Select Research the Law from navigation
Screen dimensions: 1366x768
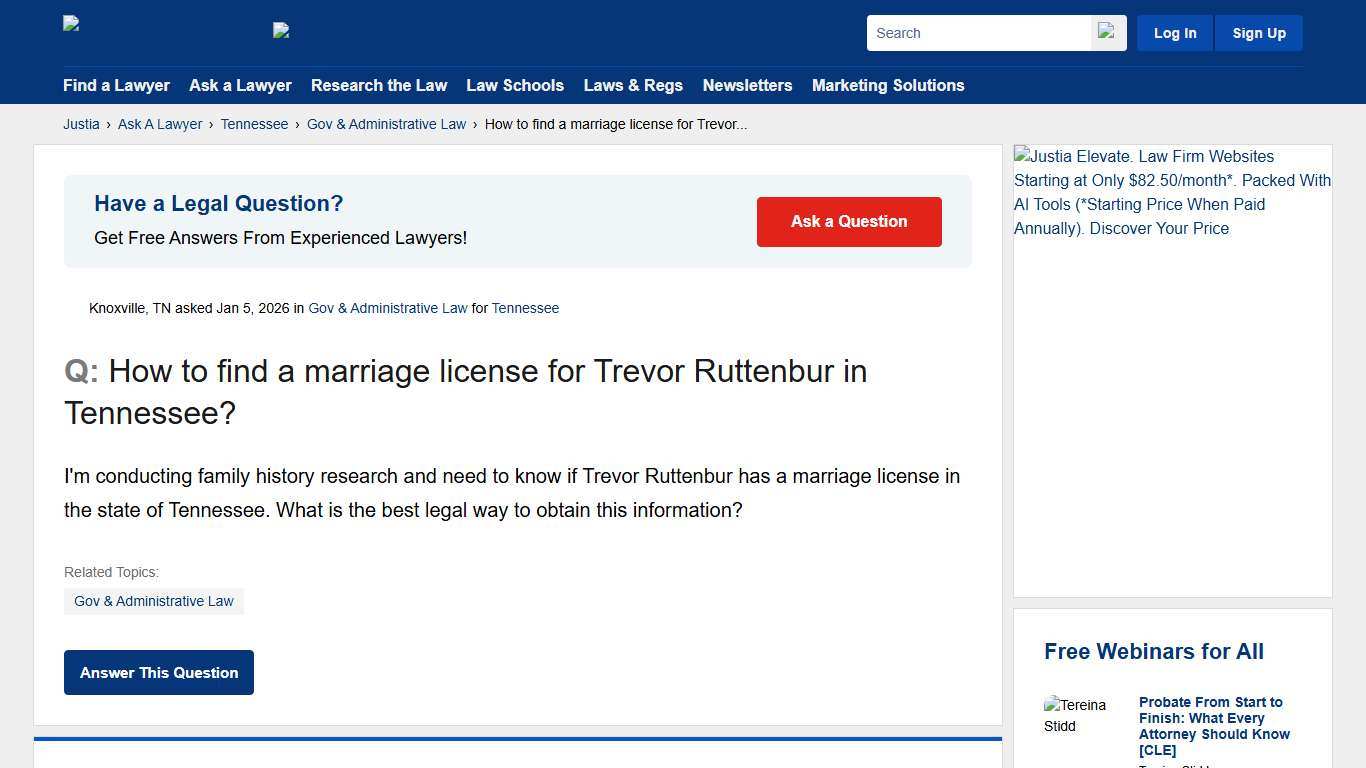pyautogui.click(x=379, y=86)
